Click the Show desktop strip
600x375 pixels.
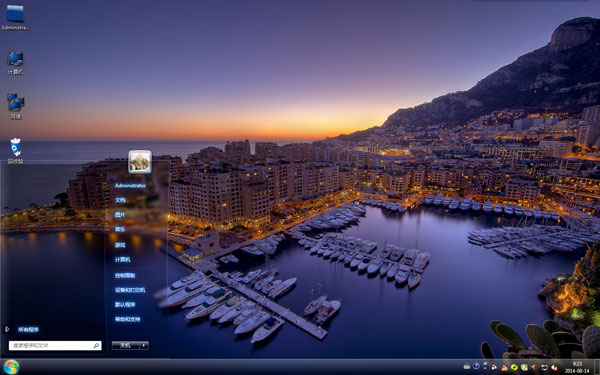point(597,367)
